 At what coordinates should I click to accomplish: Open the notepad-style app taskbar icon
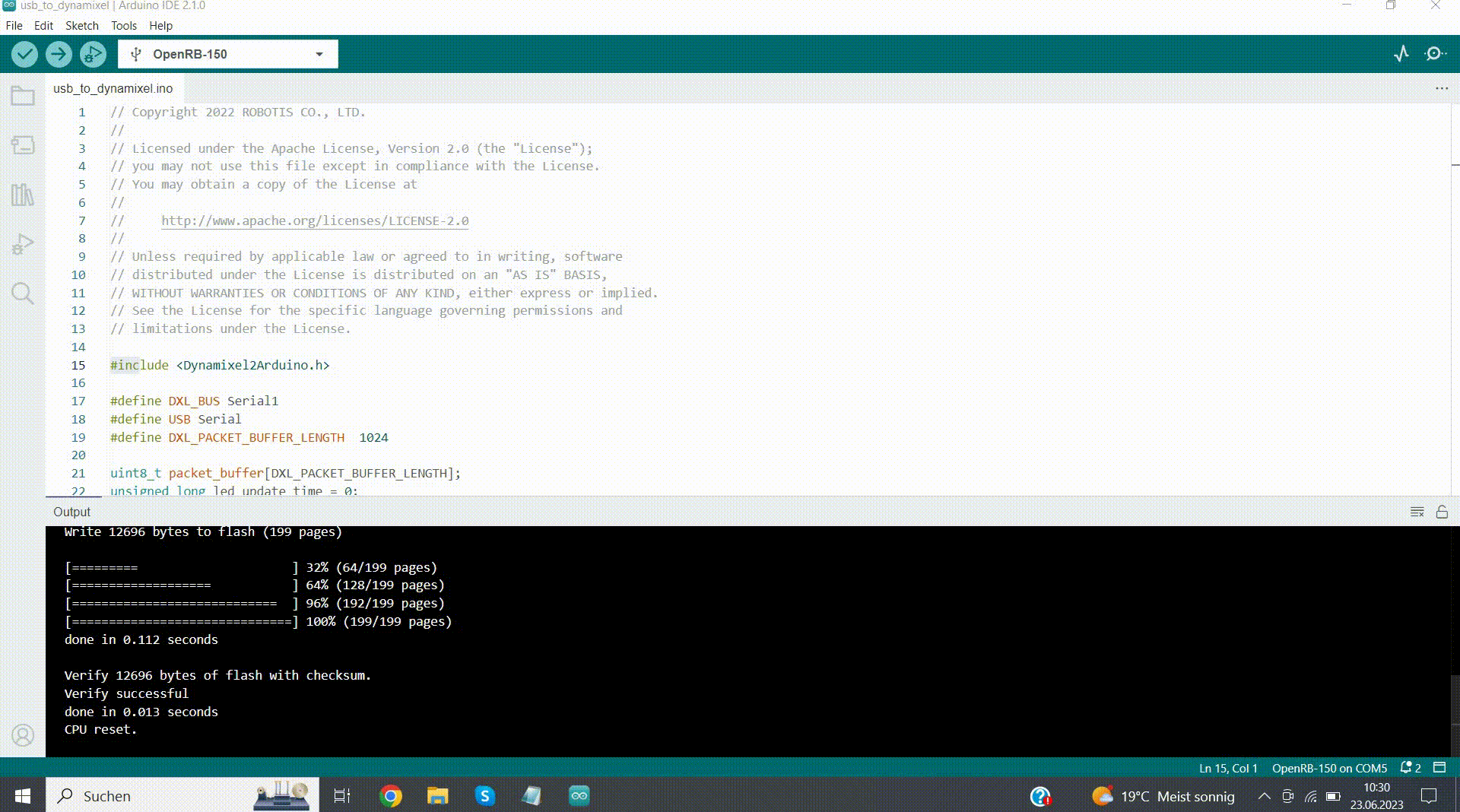(532, 795)
